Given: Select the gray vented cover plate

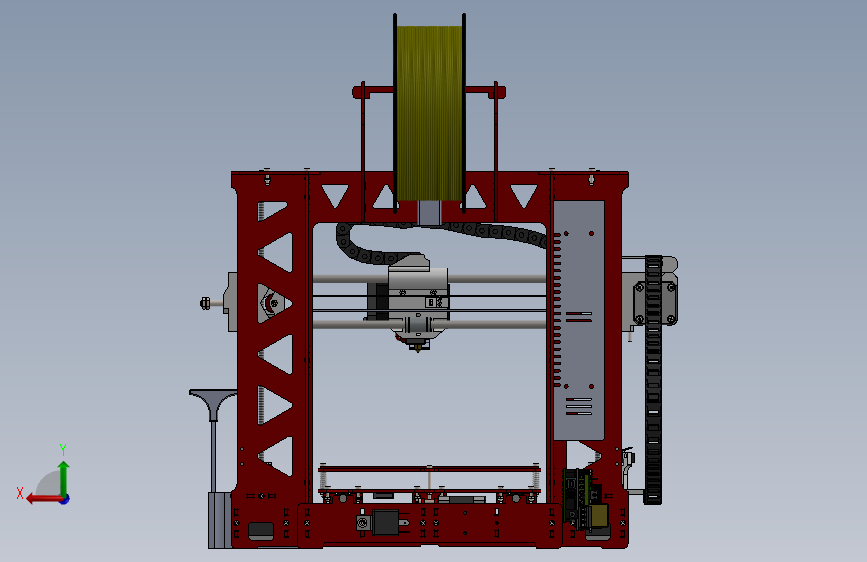Looking at the screenshot, I should tap(579, 320).
